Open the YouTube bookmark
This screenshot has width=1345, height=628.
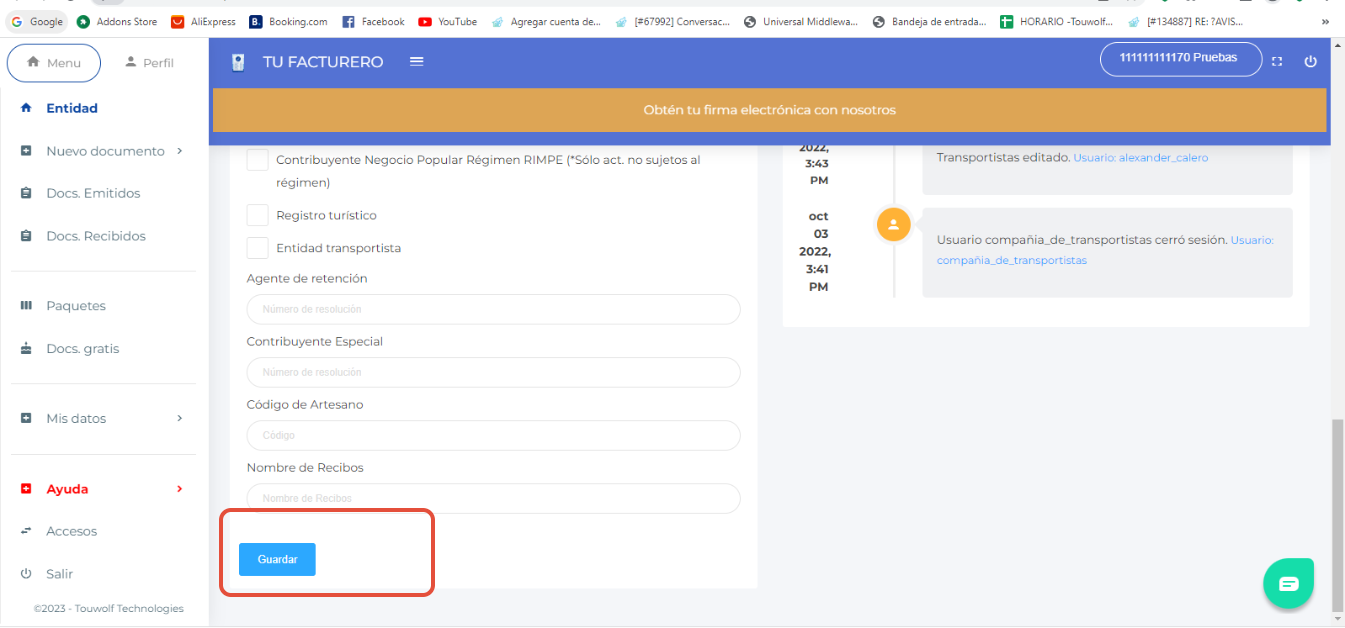447,21
